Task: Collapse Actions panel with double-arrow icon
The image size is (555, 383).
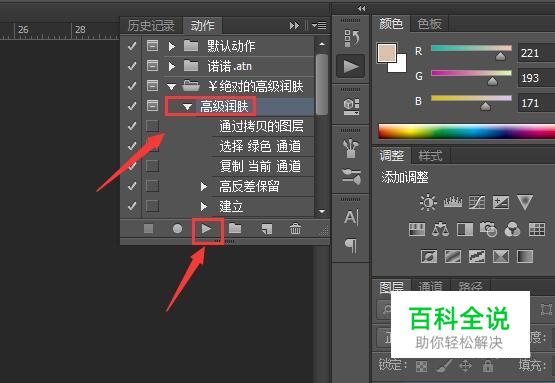Action: [294, 25]
